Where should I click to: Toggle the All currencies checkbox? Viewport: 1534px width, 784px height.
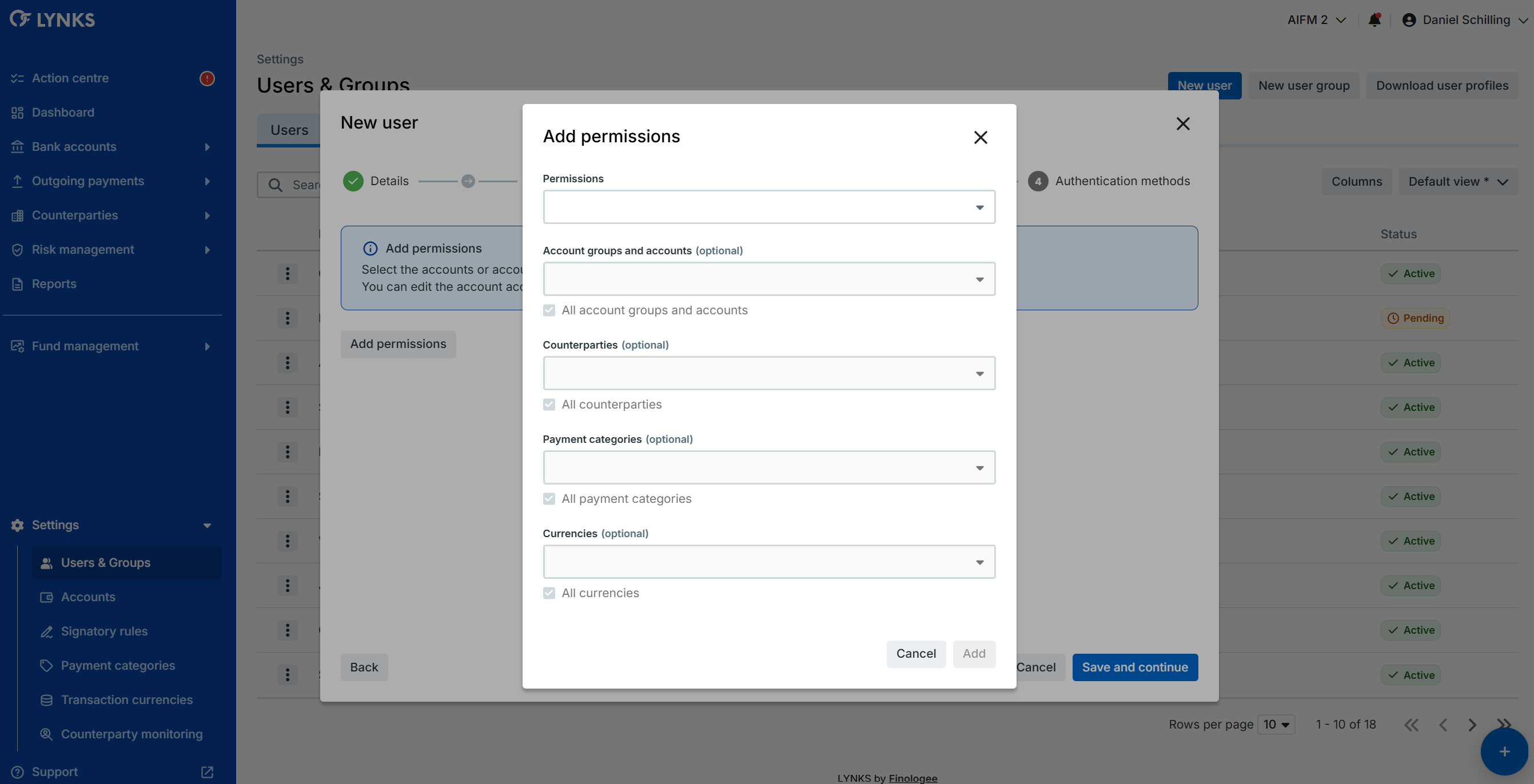tap(549, 593)
